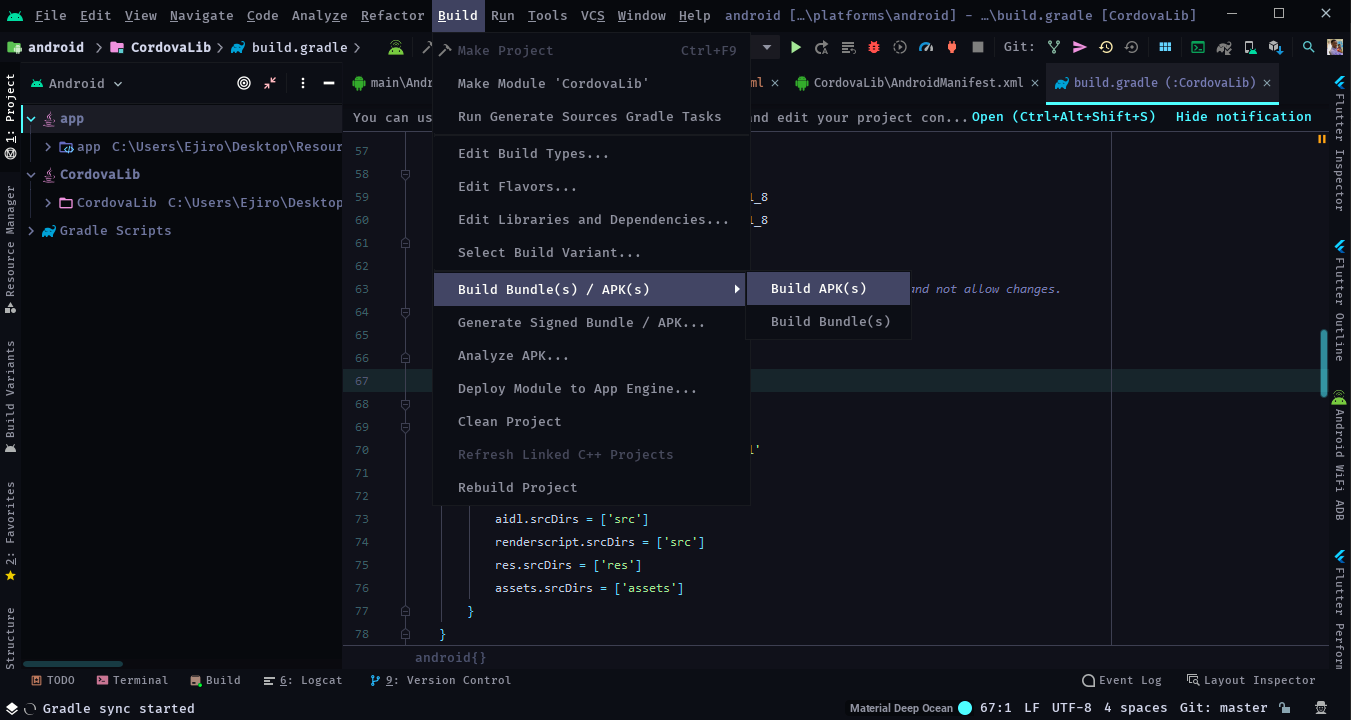Select Build Bundle(s) from the submenu
The image size is (1351, 720).
pos(828,322)
